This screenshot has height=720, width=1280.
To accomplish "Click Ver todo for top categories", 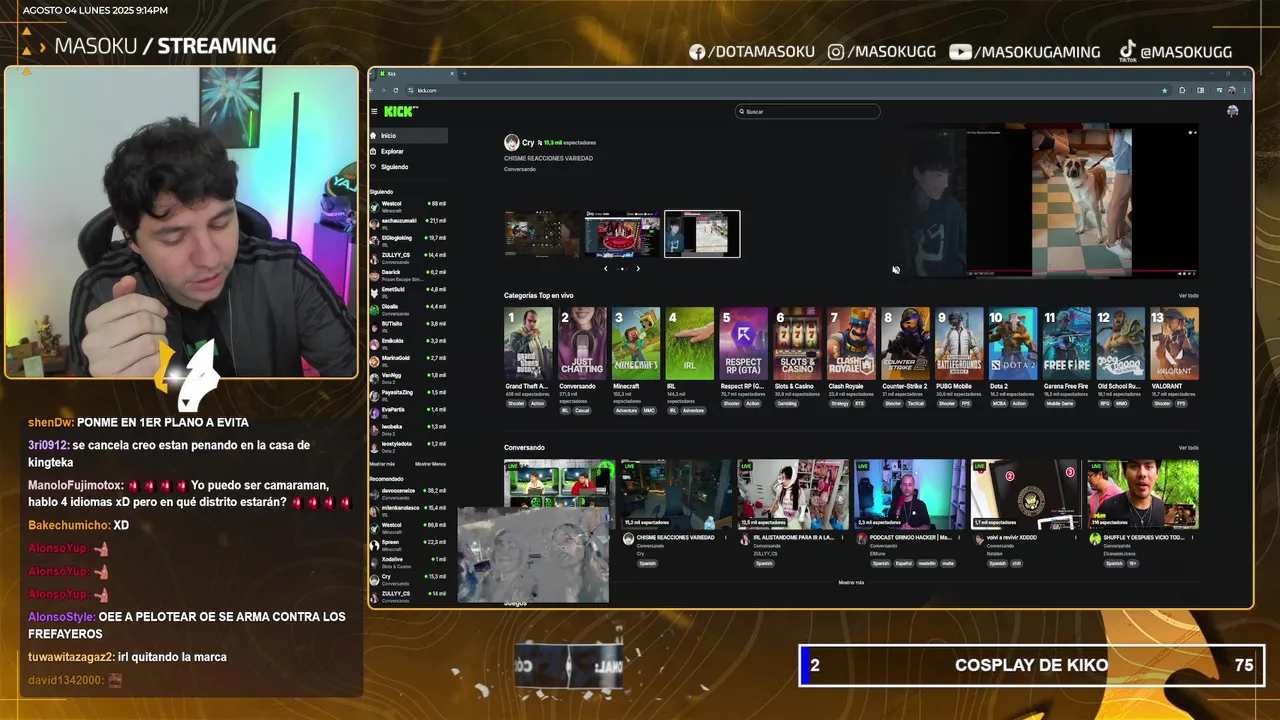I will pyautogui.click(x=1188, y=296).
